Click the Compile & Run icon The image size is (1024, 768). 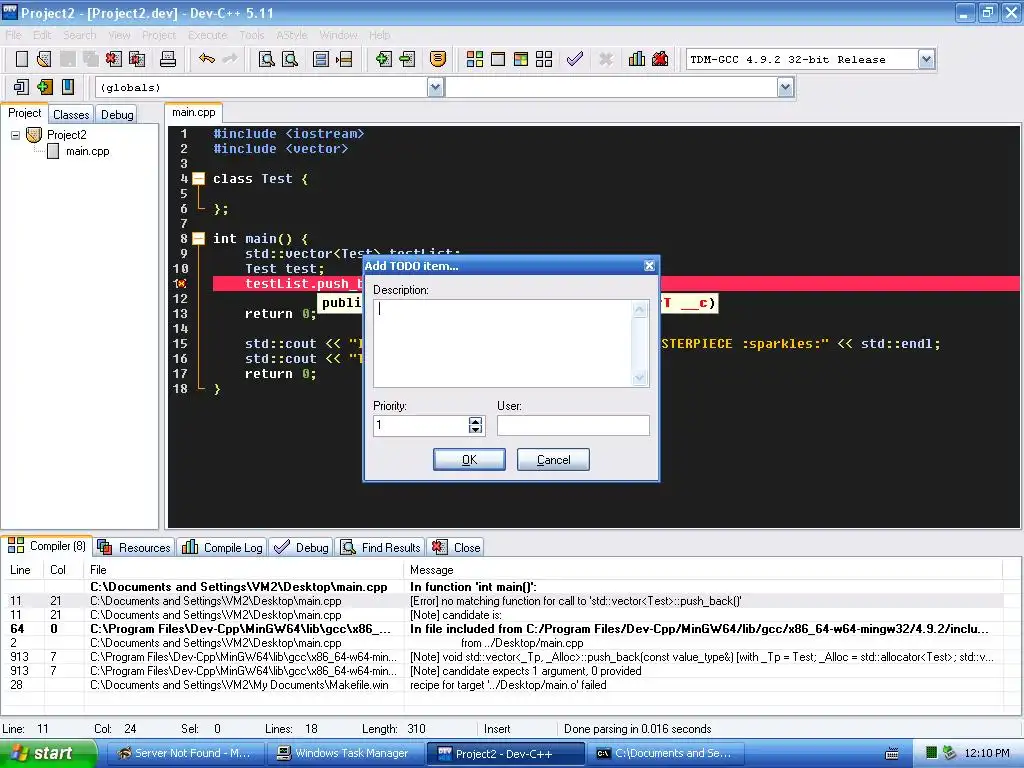coord(520,59)
